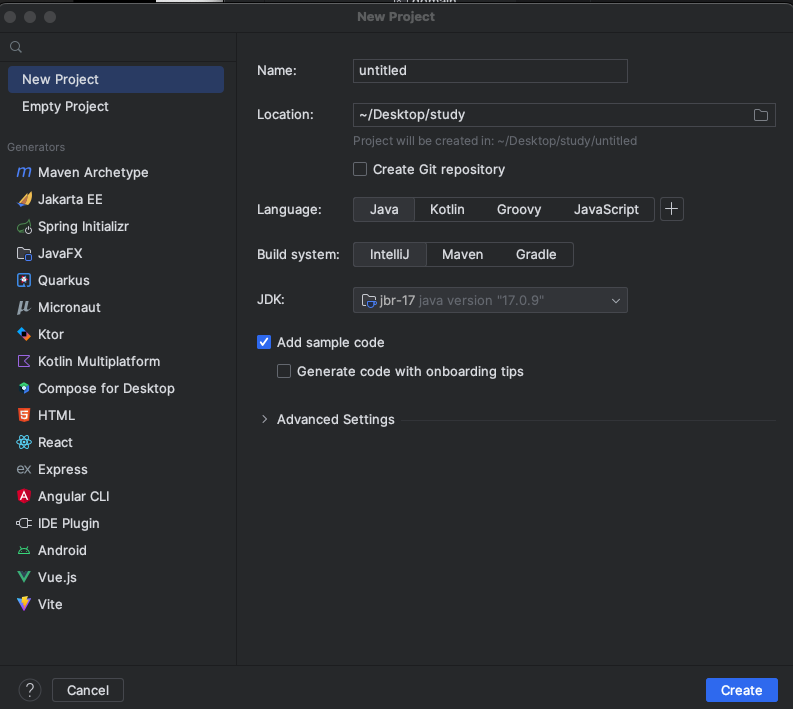
Task: Select the Vue.js logo icon
Action: [x=24, y=577]
